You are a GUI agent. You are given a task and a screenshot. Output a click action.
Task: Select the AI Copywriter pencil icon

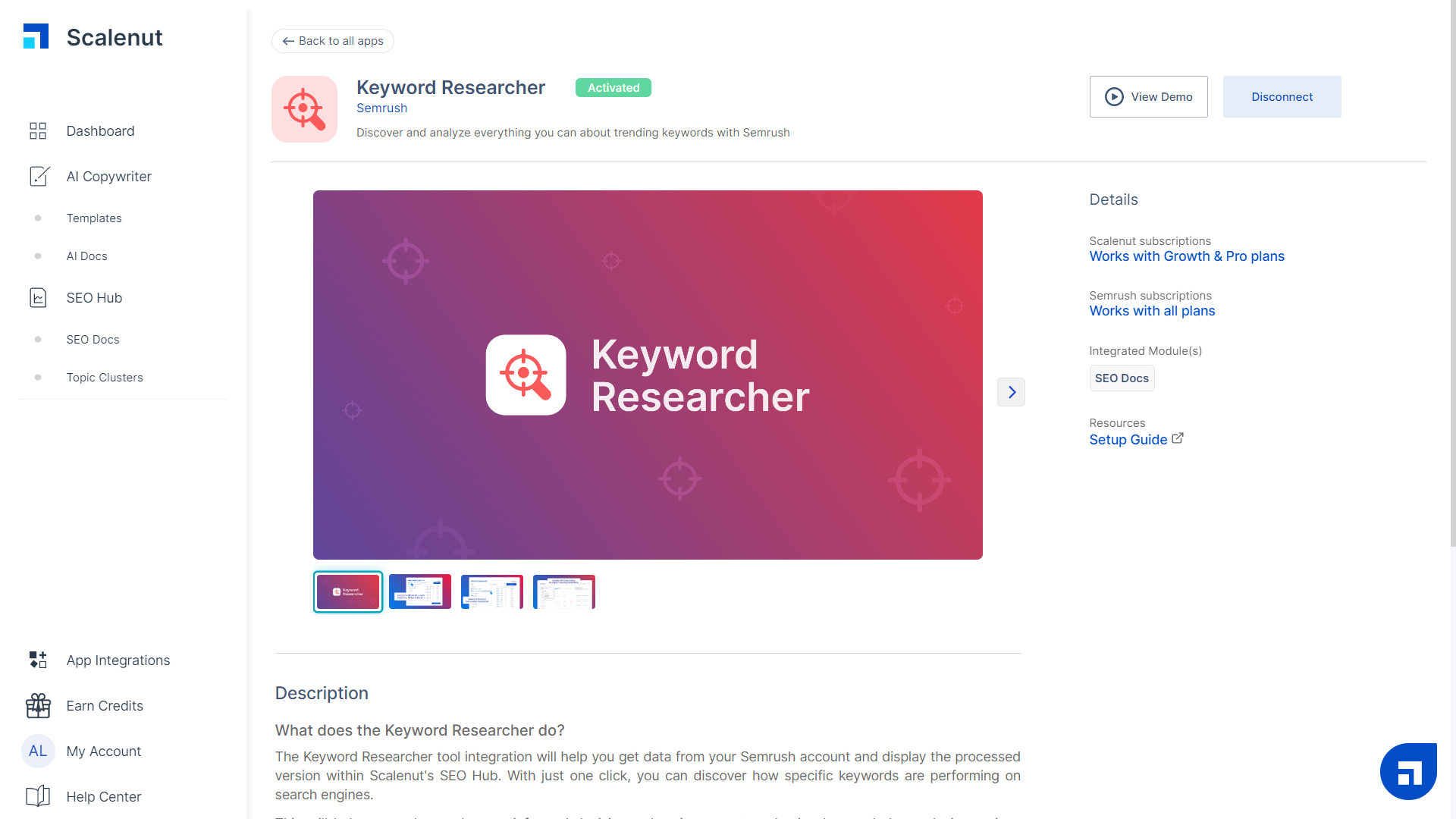pos(39,176)
